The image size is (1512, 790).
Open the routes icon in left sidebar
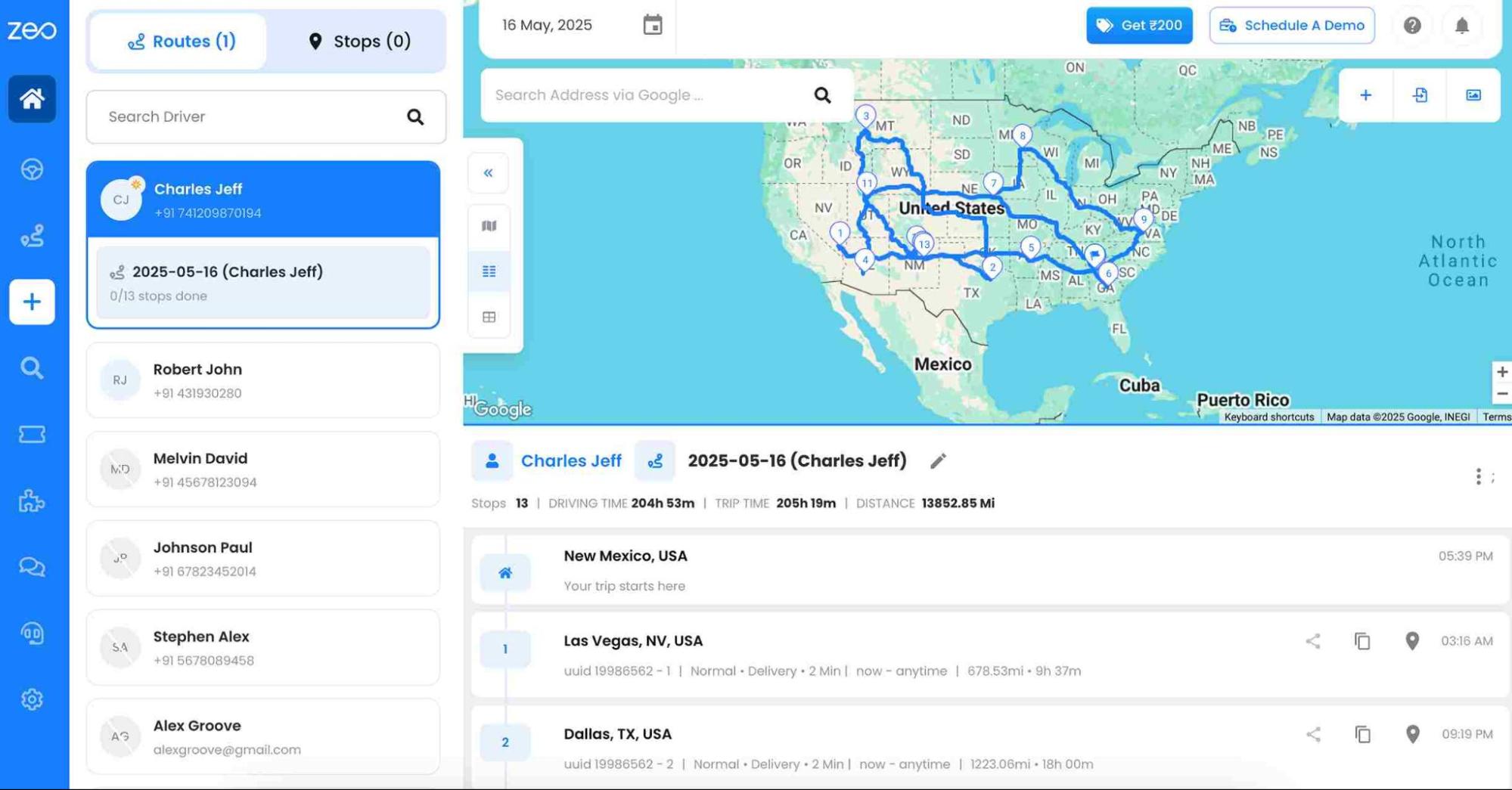(x=31, y=235)
